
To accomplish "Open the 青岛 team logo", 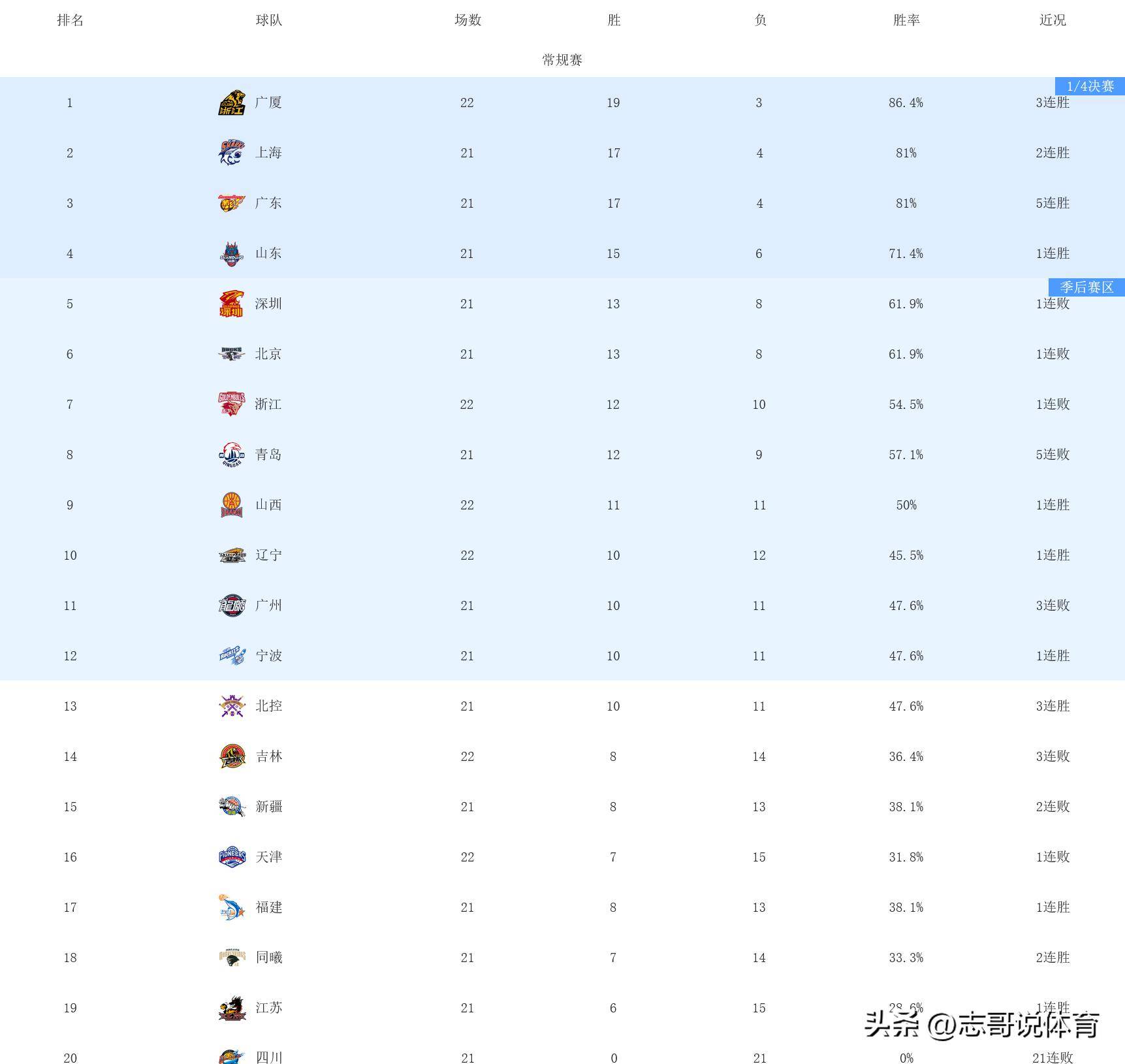I will (231, 455).
